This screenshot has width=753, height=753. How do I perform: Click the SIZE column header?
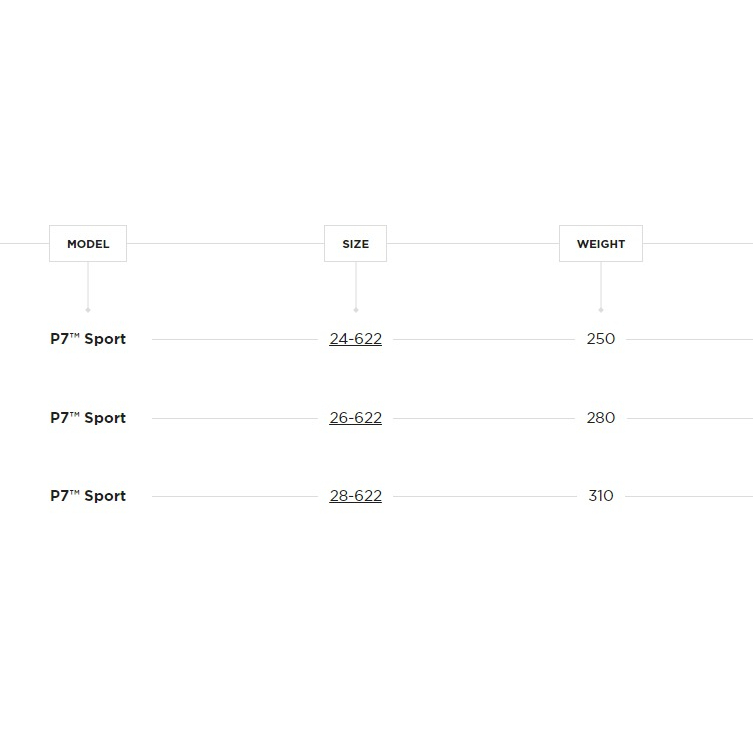tap(355, 244)
